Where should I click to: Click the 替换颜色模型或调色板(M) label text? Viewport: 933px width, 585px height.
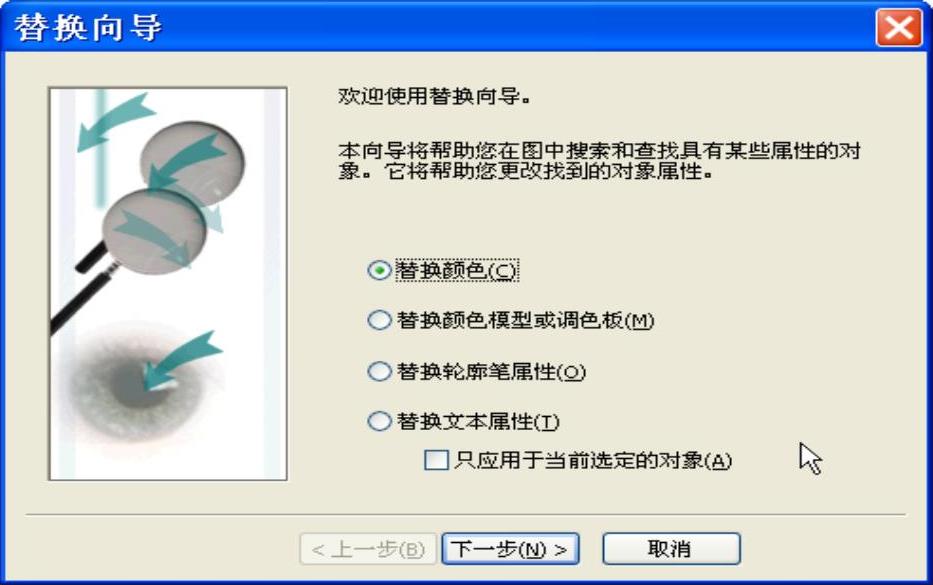pyautogui.click(x=525, y=321)
